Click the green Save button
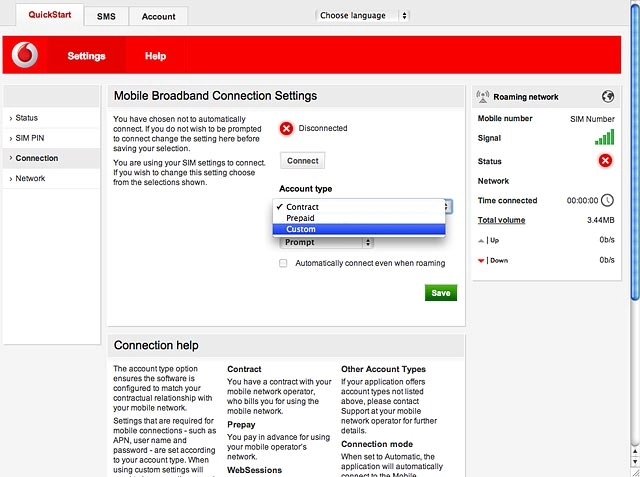The height and width of the screenshot is (477, 640). pos(441,293)
